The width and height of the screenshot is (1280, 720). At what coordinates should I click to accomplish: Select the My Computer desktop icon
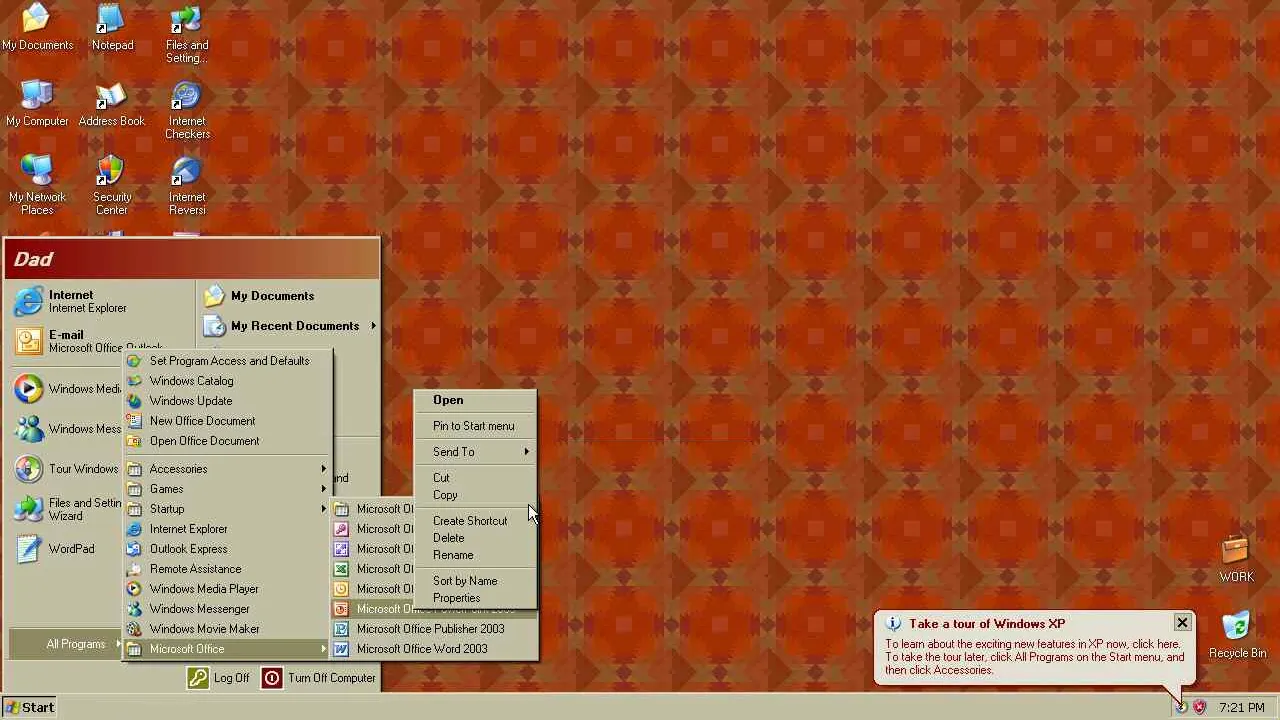37,104
